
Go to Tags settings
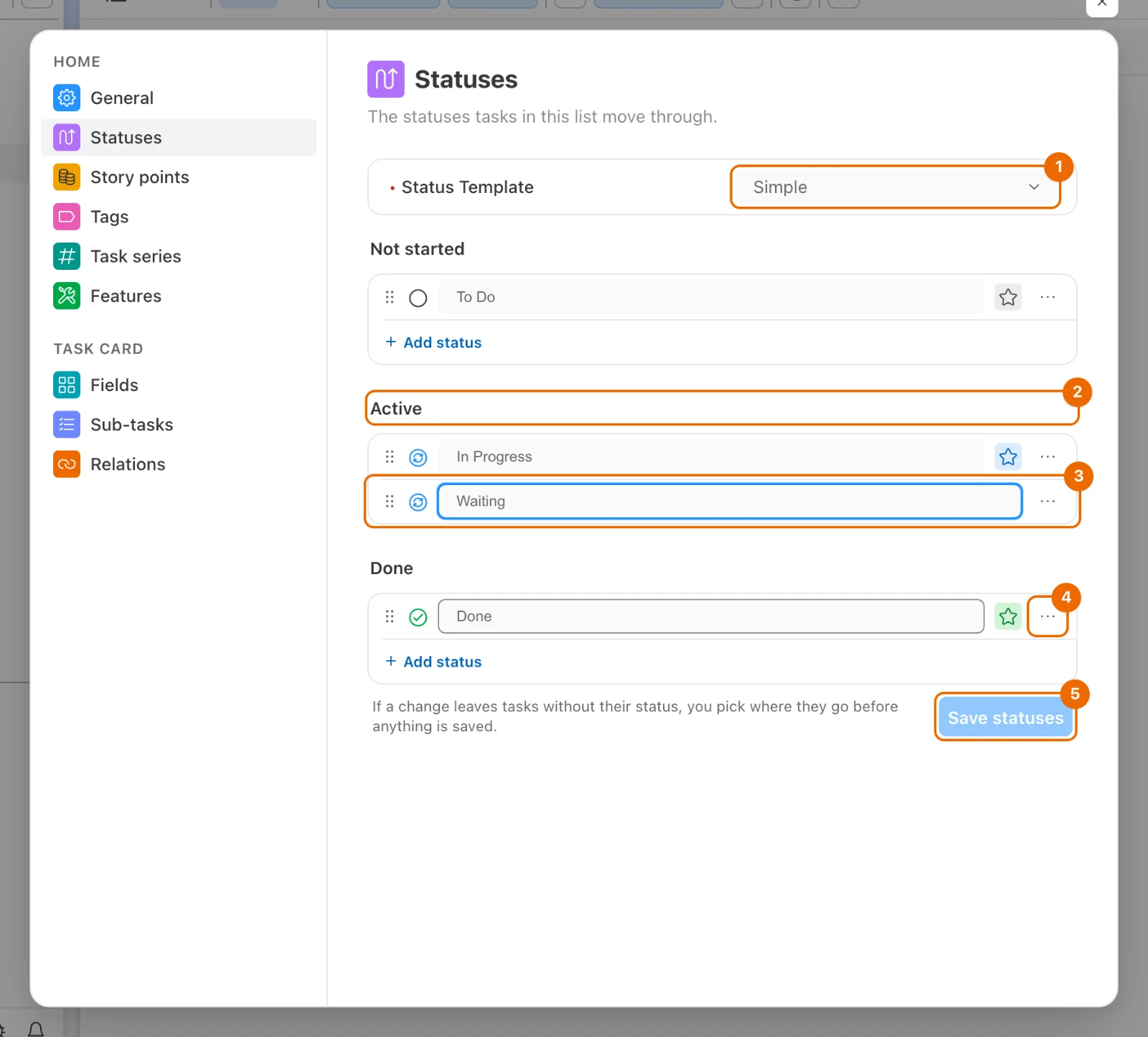coord(179,217)
